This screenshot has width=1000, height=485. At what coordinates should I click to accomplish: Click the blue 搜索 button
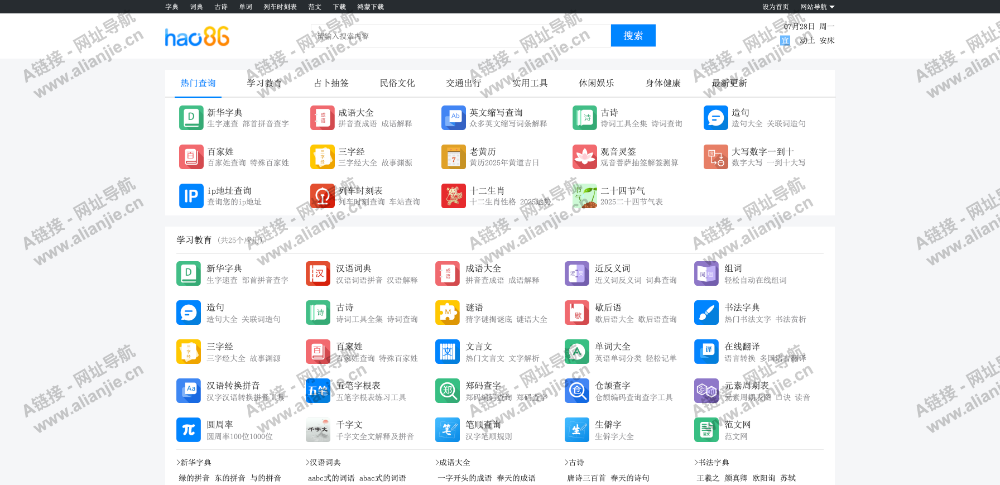633,36
